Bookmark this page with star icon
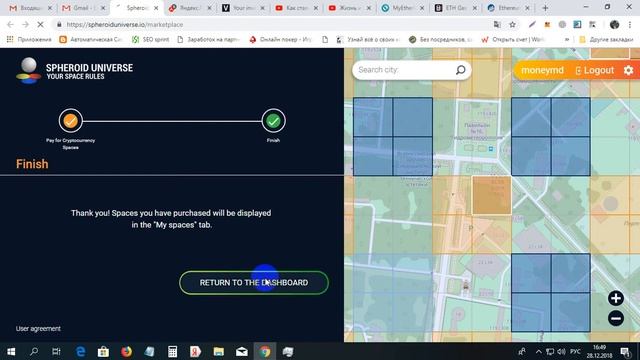The image size is (640, 360). (x=512, y=24)
